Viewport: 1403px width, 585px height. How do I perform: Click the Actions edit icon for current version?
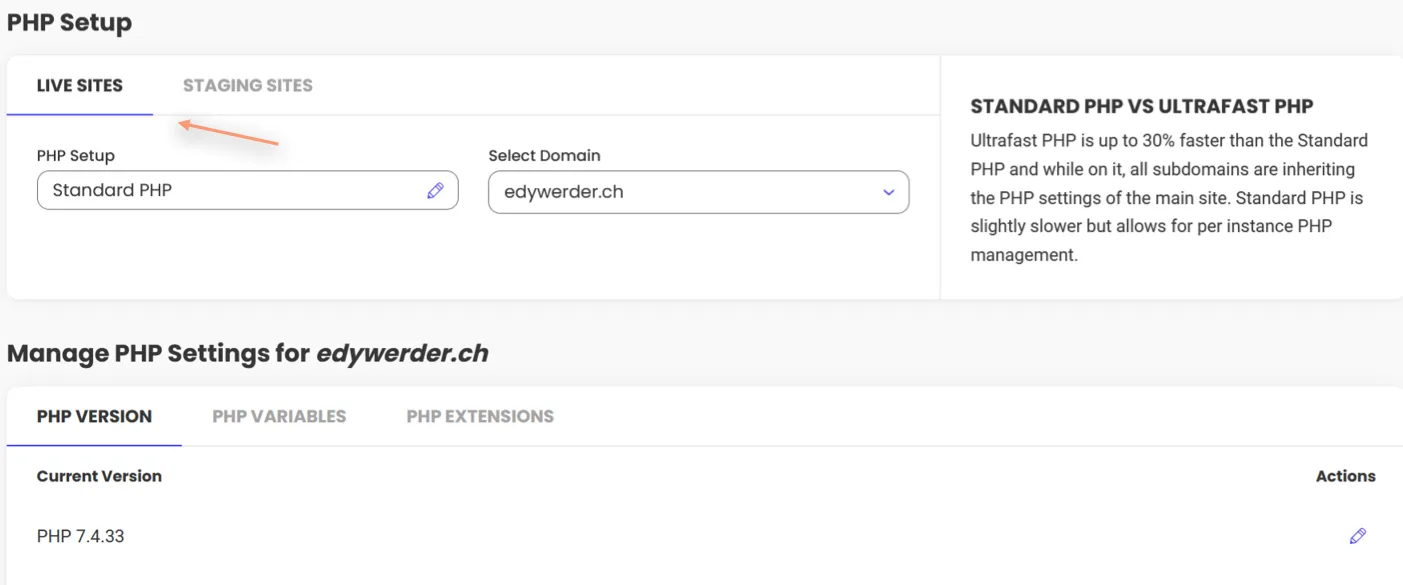[x=1357, y=536]
